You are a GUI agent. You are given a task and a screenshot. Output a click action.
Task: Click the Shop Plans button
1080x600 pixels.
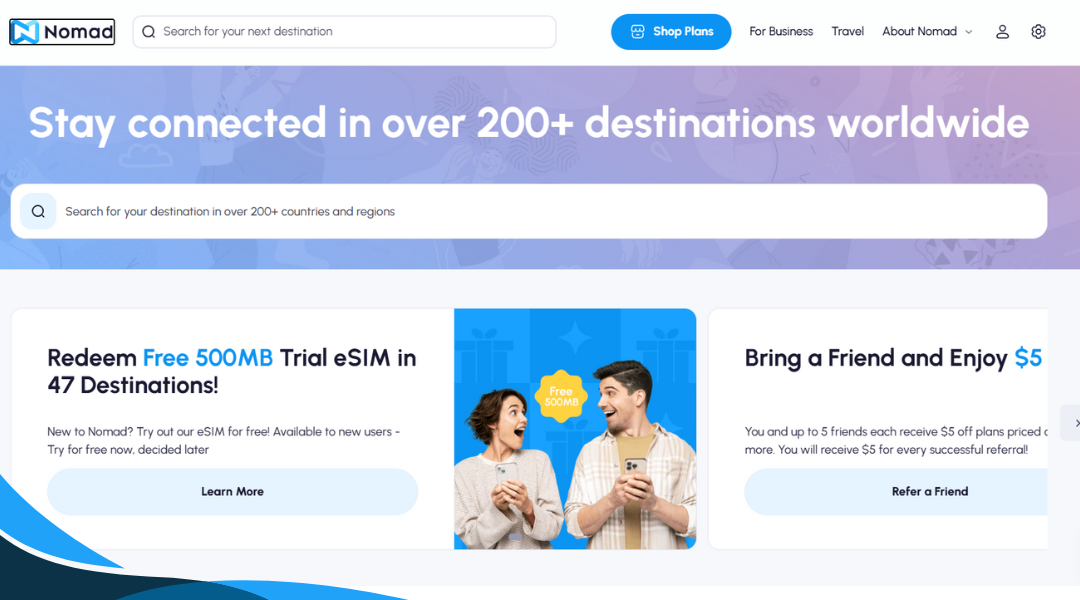point(671,32)
